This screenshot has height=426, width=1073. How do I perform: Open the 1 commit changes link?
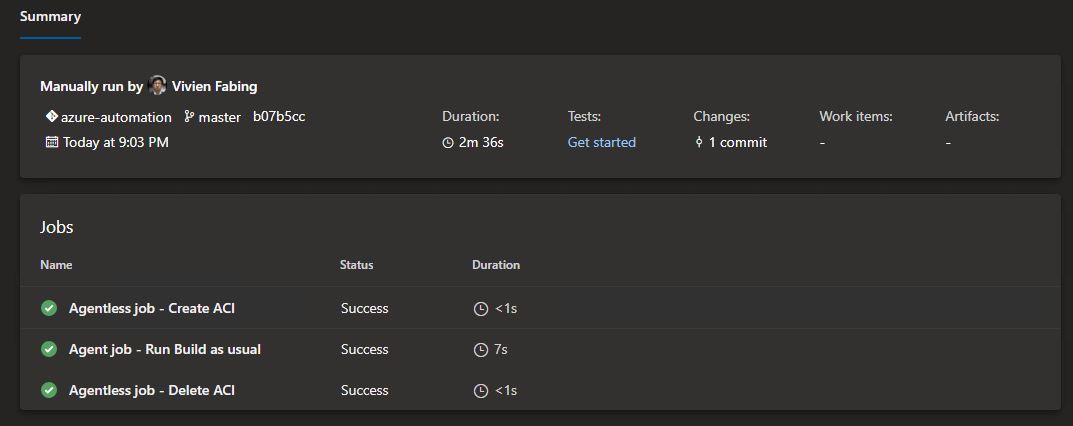click(x=738, y=142)
